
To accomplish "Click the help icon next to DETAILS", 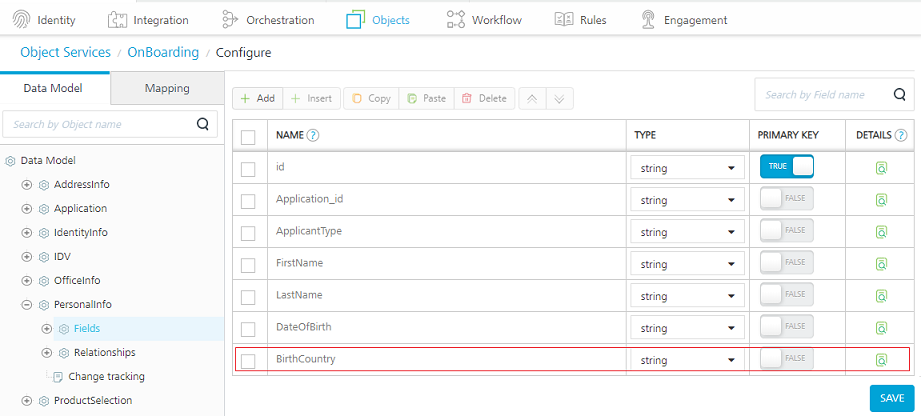I will [901, 135].
